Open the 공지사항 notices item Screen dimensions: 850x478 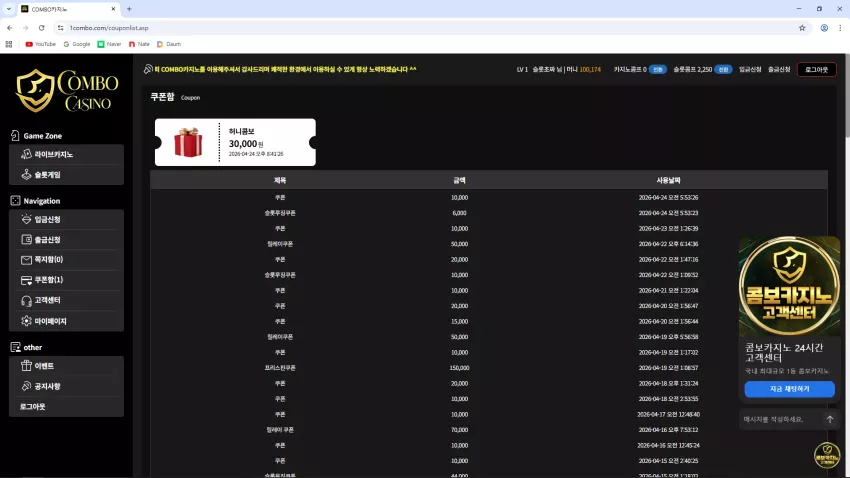(66, 386)
